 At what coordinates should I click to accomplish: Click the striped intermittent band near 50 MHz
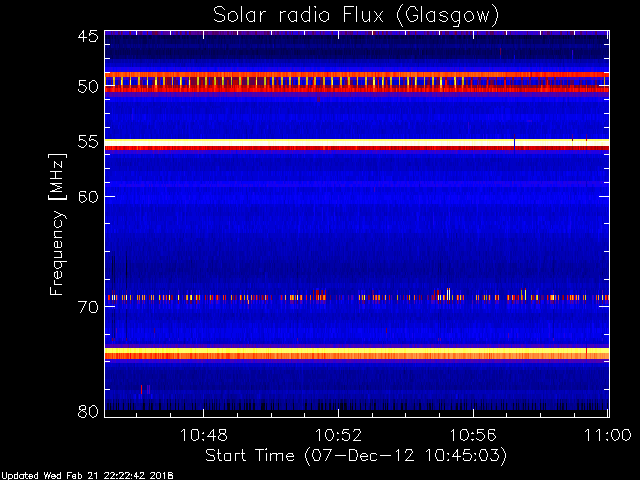pos(357,81)
